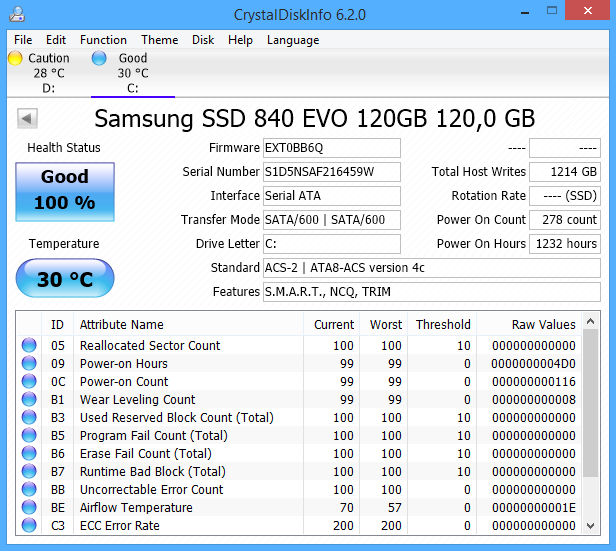Click the Attribute Name column header
The image size is (616, 551).
[x=188, y=324]
